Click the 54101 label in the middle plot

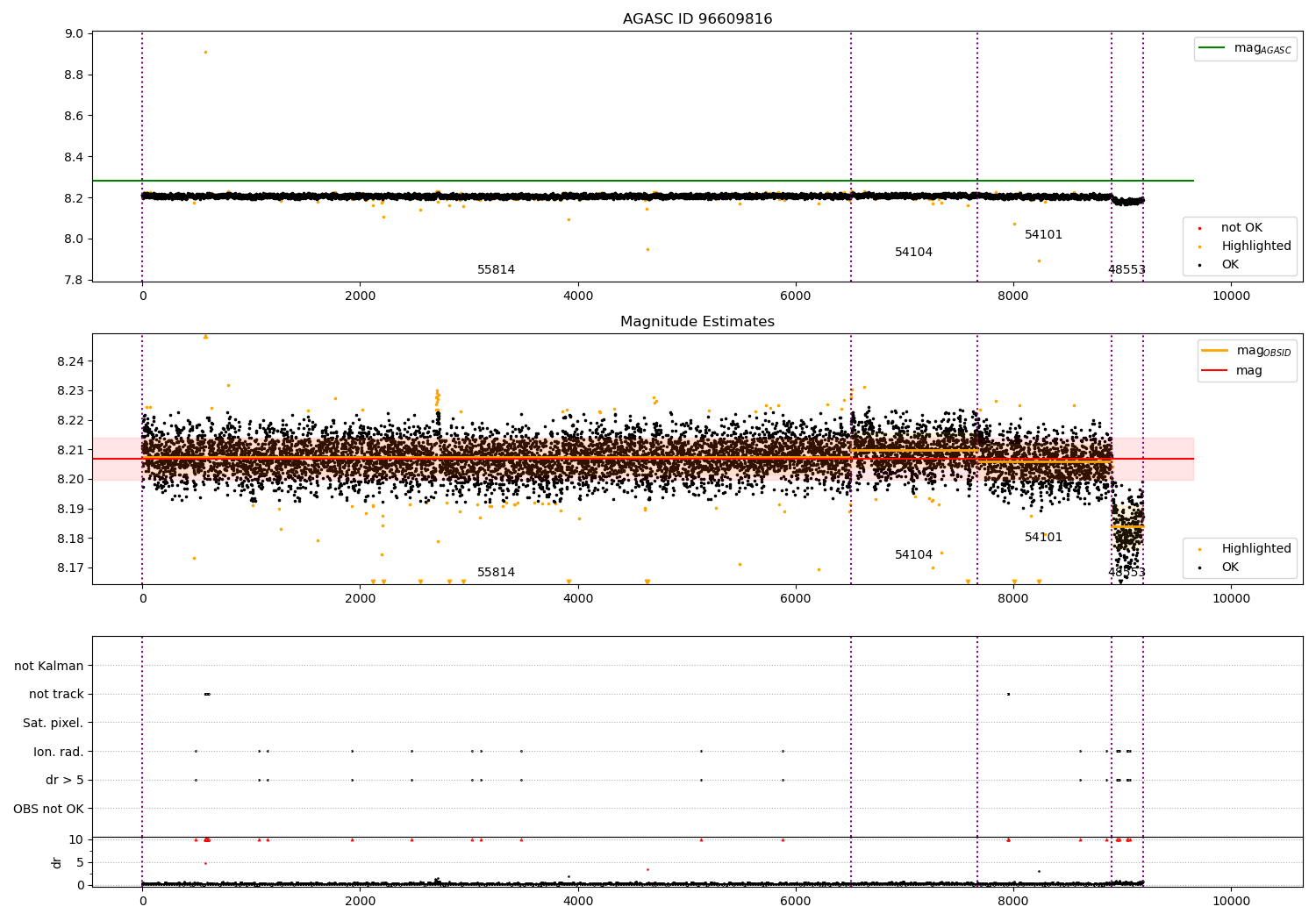(1043, 538)
